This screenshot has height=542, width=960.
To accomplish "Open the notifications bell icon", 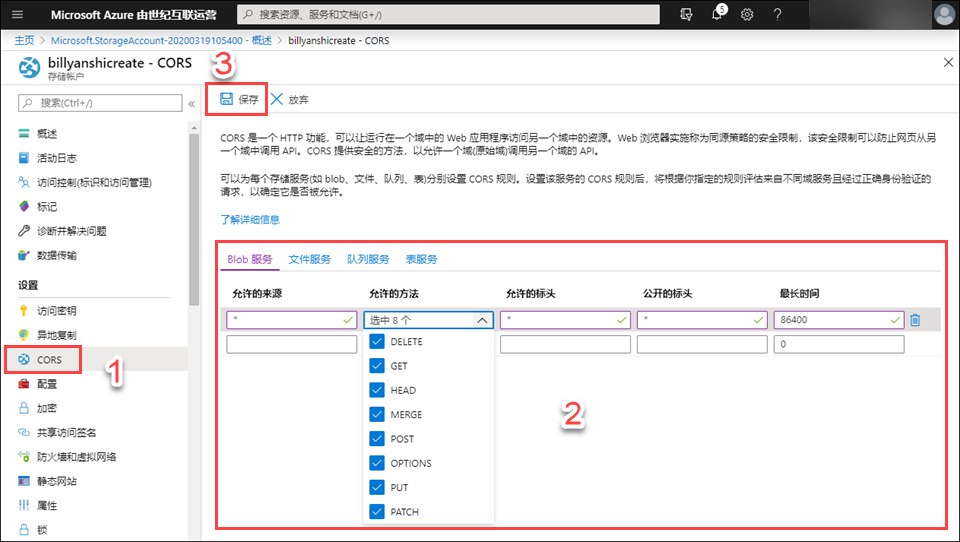I will (x=716, y=14).
